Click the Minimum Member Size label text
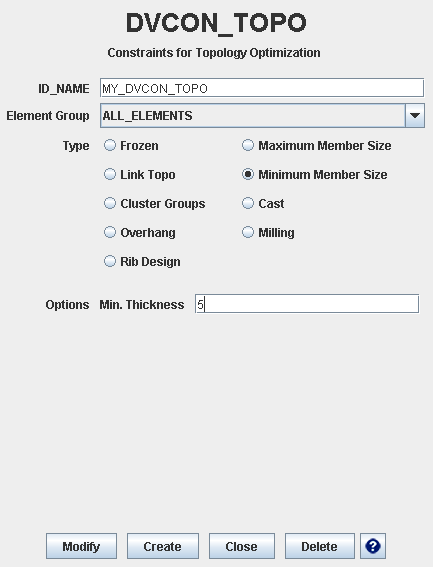The image size is (433, 567). (323, 175)
